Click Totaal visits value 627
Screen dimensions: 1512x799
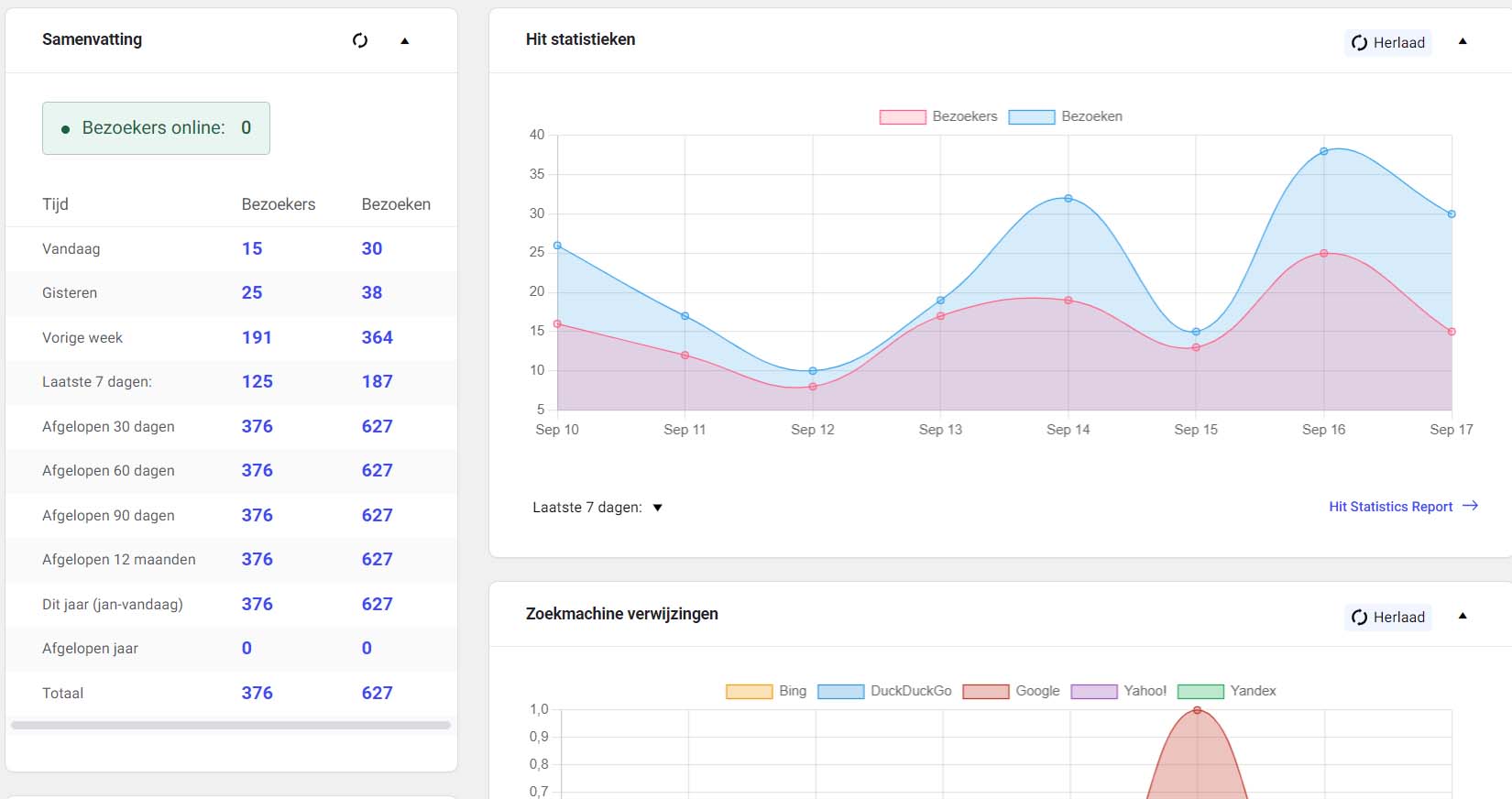coord(377,693)
